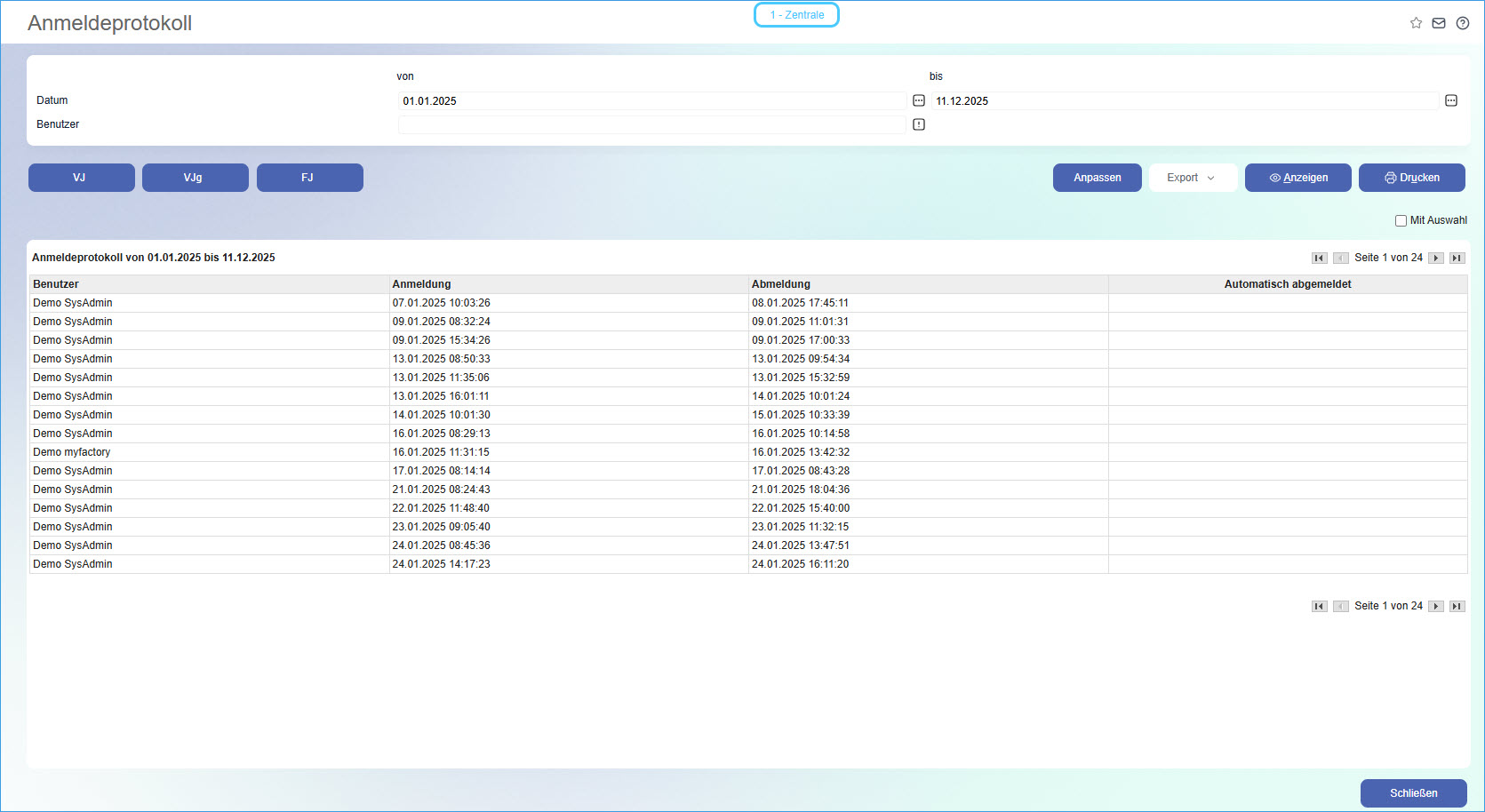Jump to last page in top pager
Viewport: 1485px width, 812px height.
[x=1457, y=259]
